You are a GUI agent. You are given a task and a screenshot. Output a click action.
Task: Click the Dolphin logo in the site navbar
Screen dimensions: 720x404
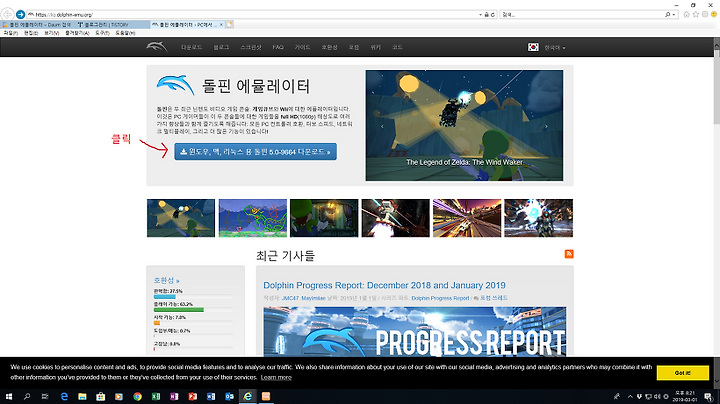click(157, 47)
